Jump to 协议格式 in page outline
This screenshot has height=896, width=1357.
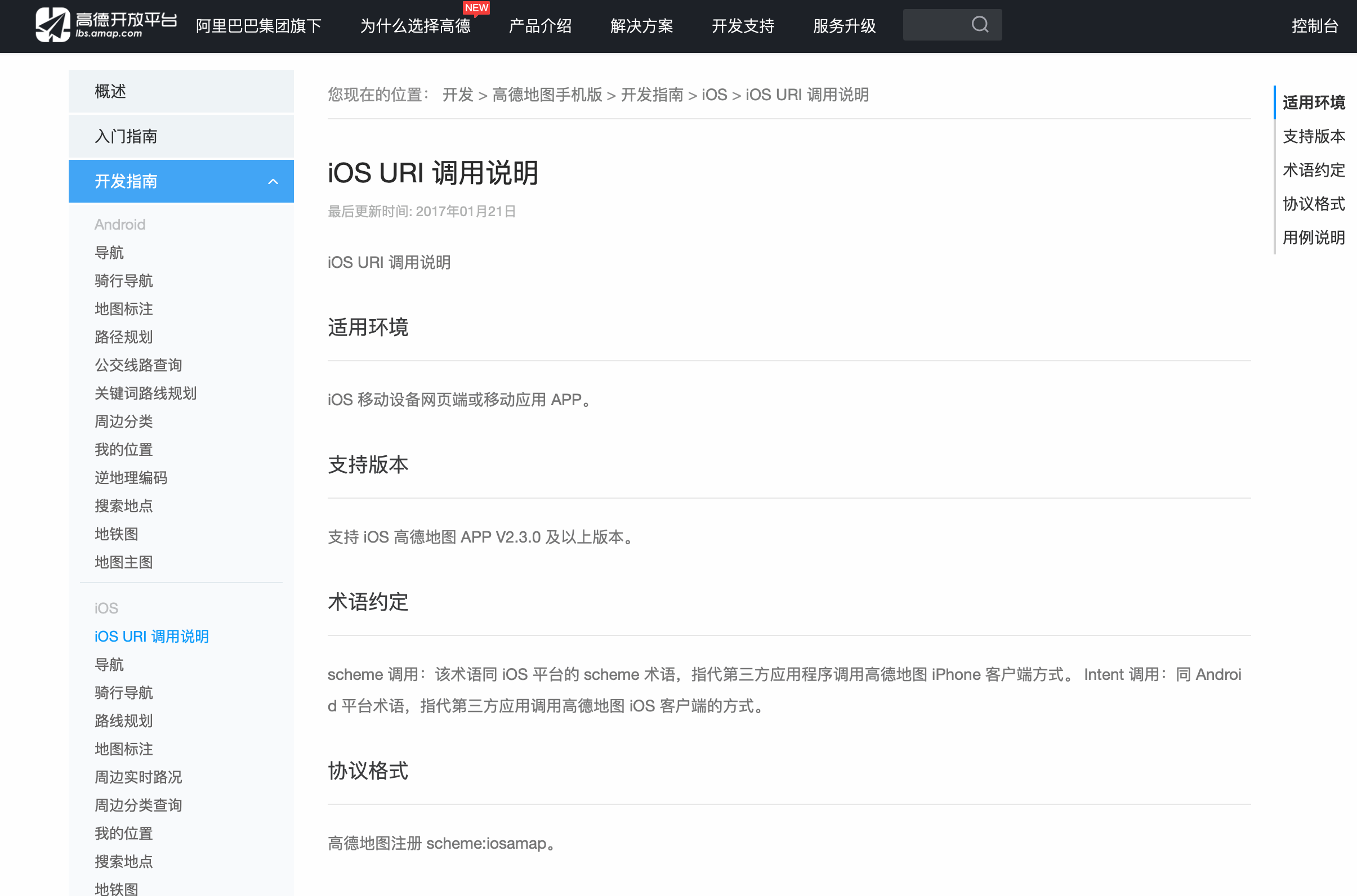click(1313, 204)
